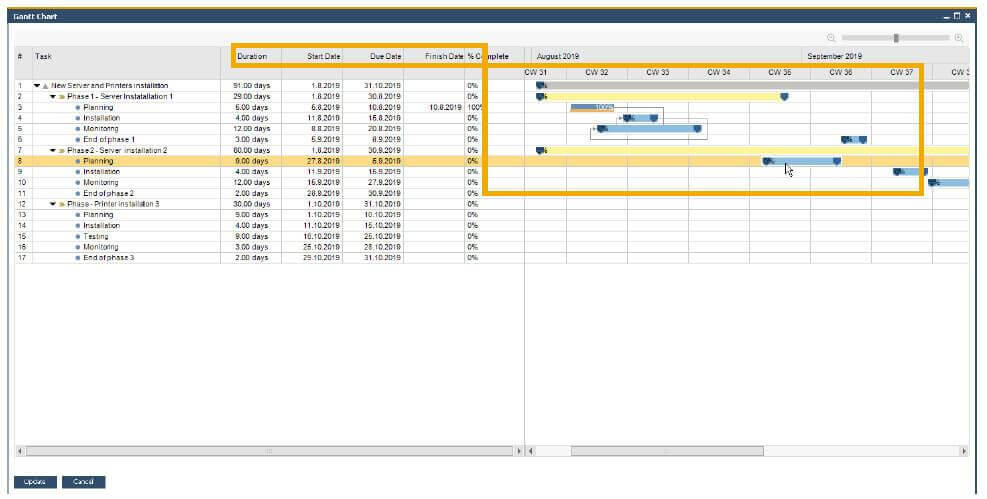Collapse Phase 1 - Server Installation 1
This screenshot has width=987, height=499.
[53, 97]
